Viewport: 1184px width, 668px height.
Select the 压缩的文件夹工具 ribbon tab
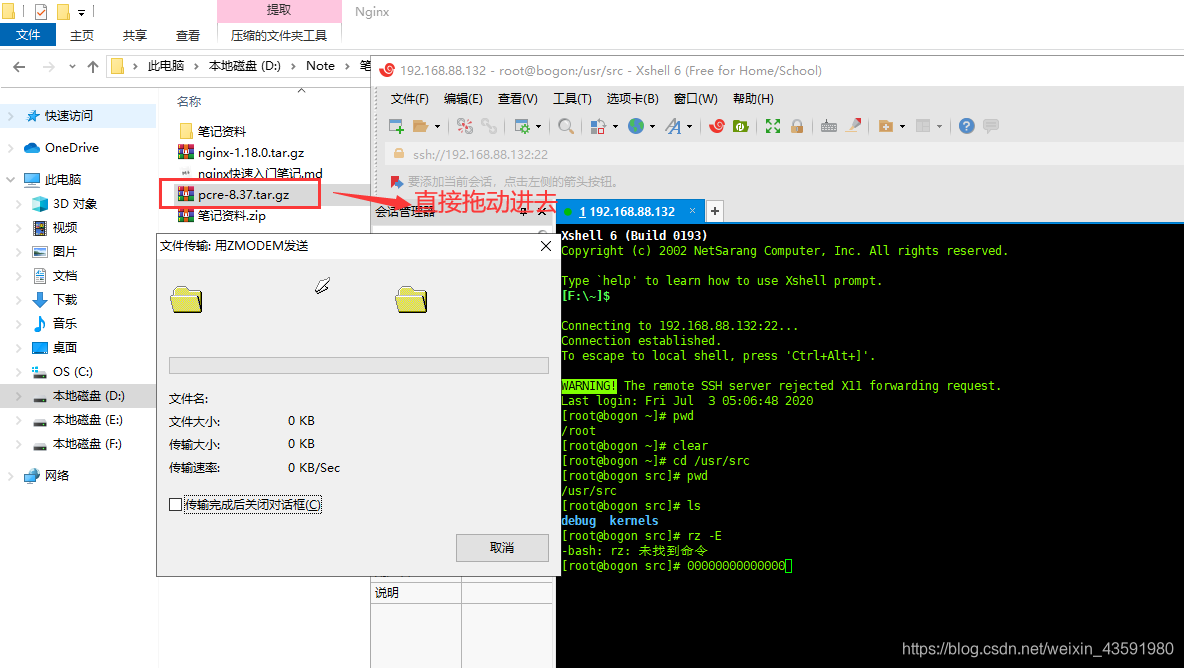pos(279,35)
